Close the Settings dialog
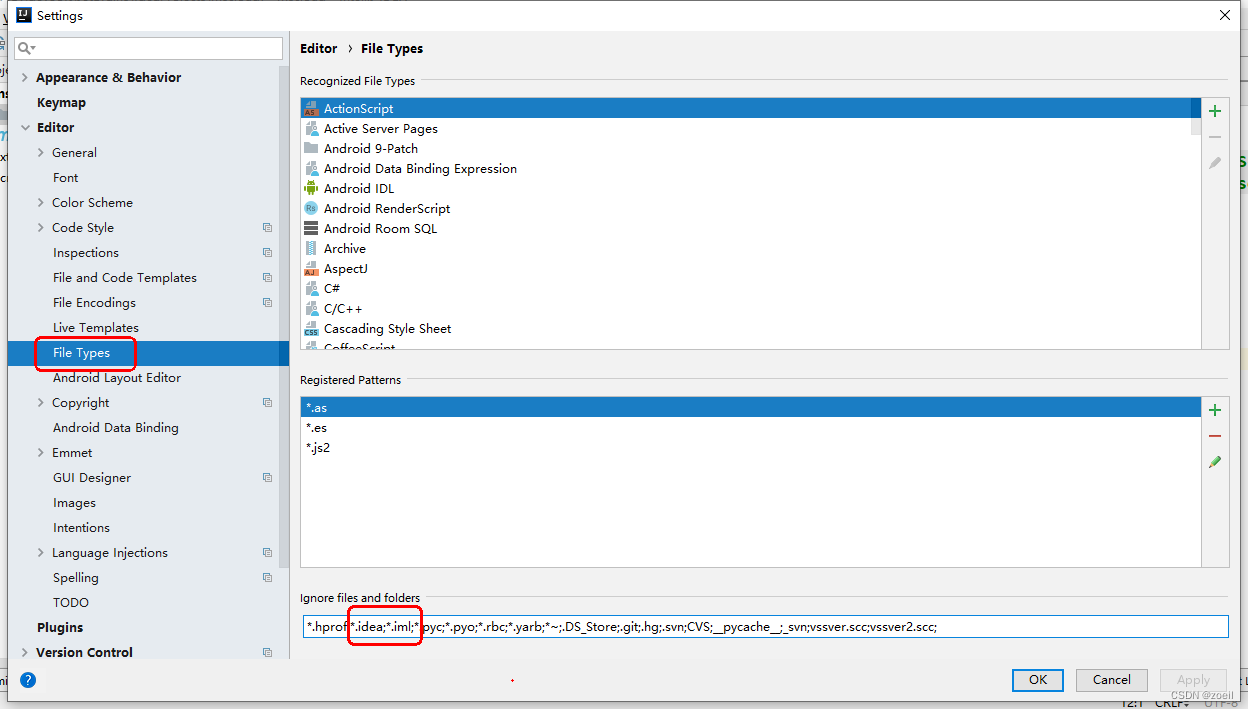This screenshot has width=1248, height=709. 1225,15
